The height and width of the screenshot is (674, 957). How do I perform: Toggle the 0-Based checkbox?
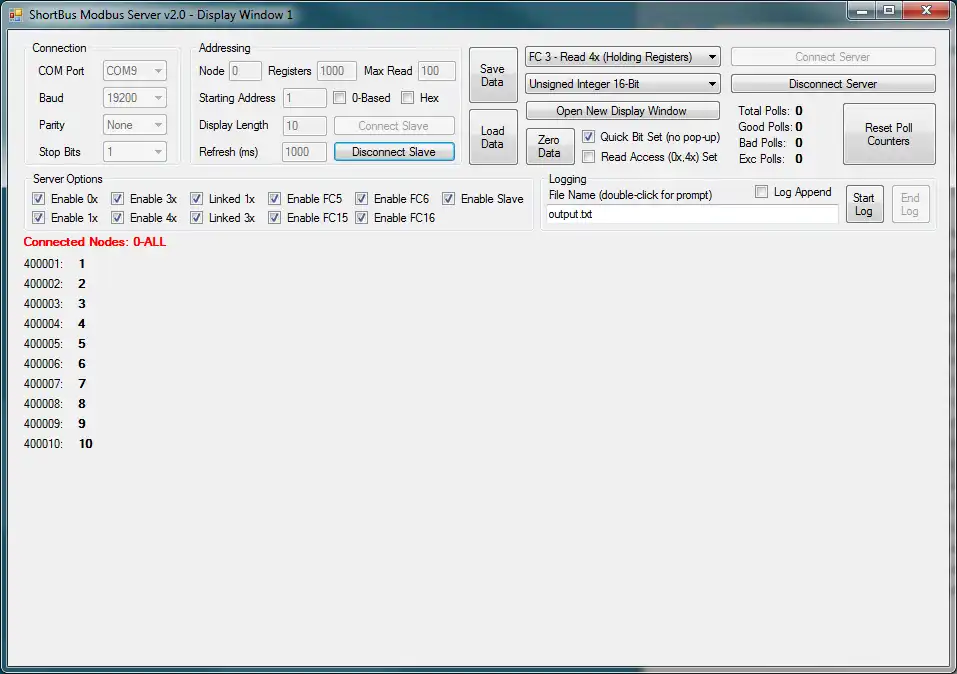[340, 98]
